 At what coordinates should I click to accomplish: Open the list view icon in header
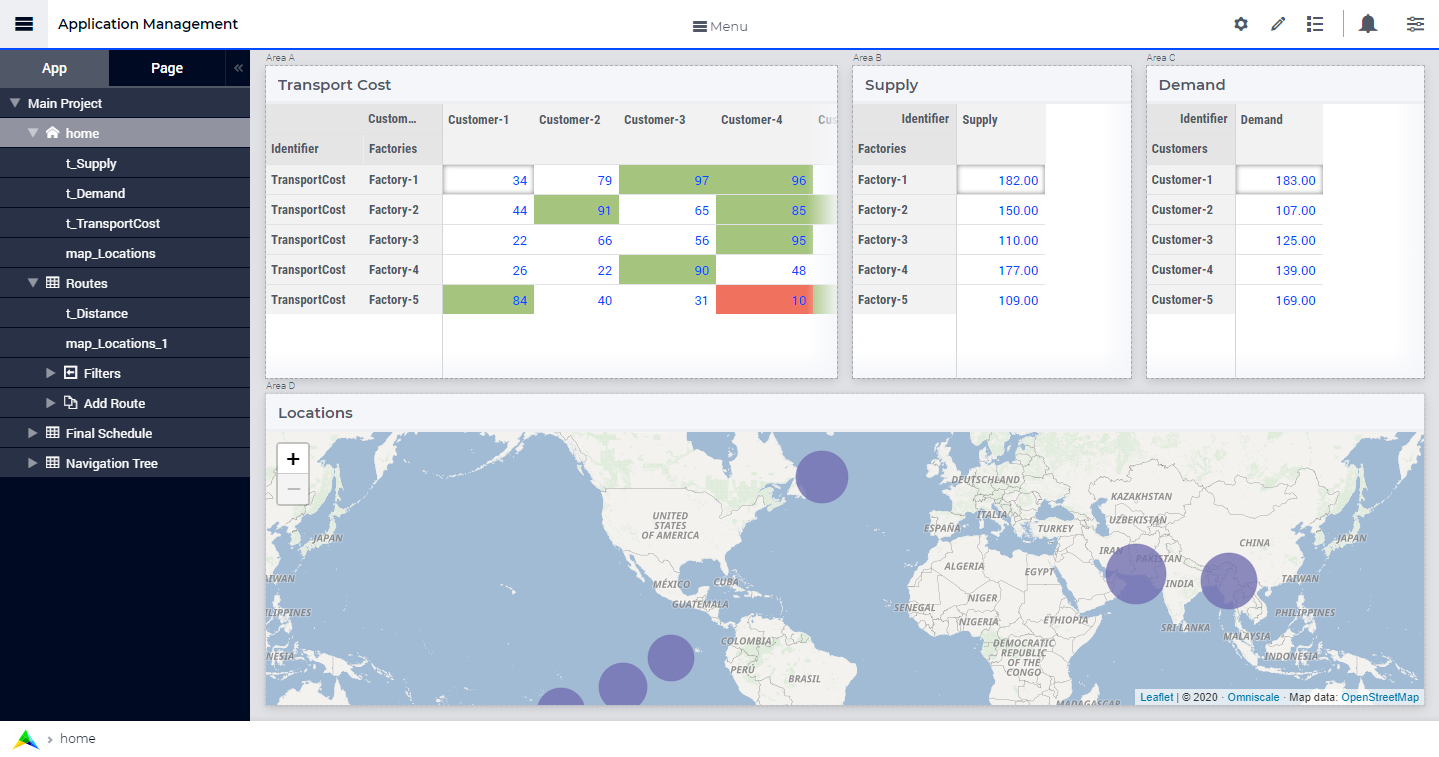(1315, 24)
